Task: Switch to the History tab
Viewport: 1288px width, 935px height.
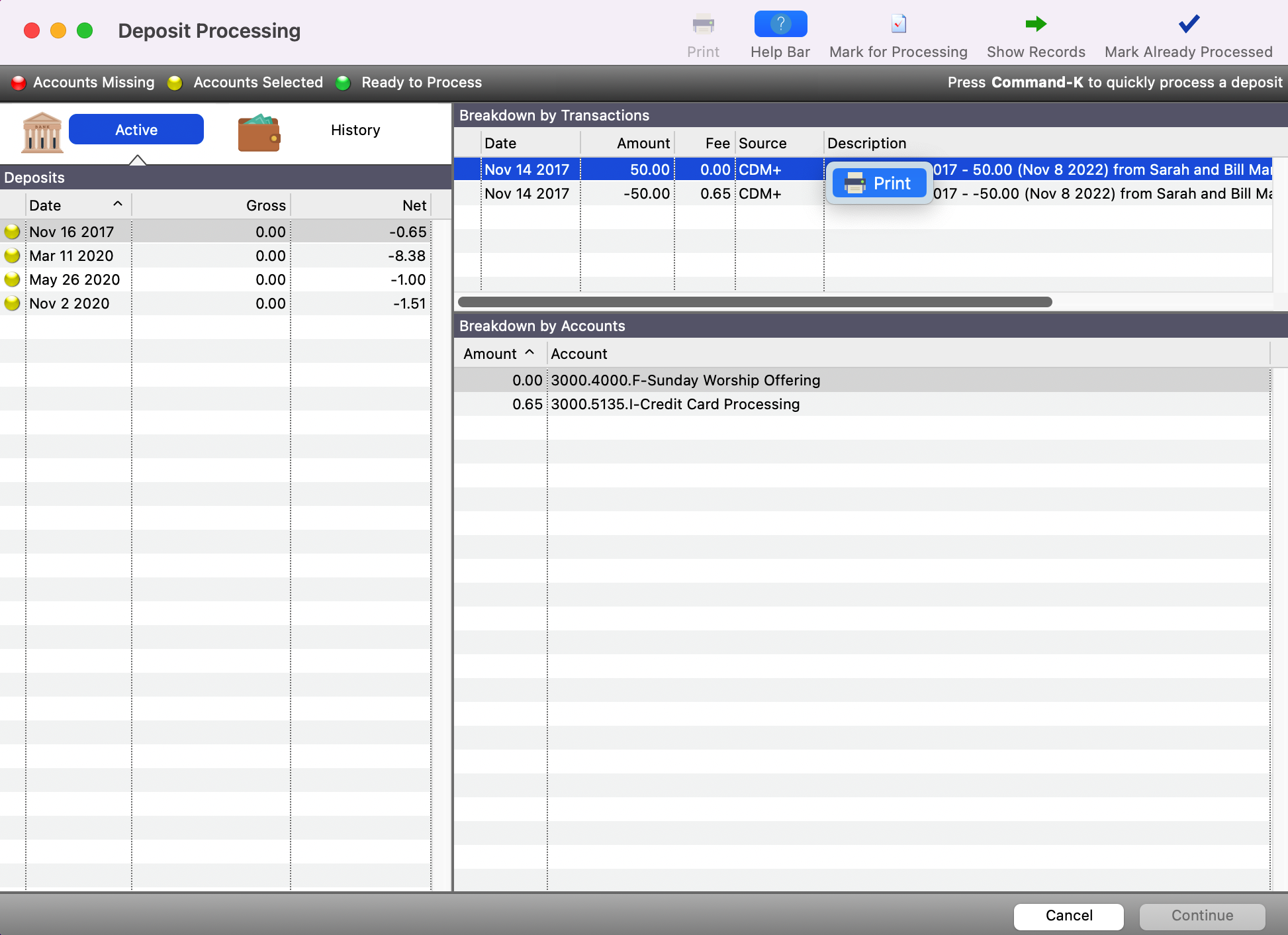Action: click(x=355, y=130)
